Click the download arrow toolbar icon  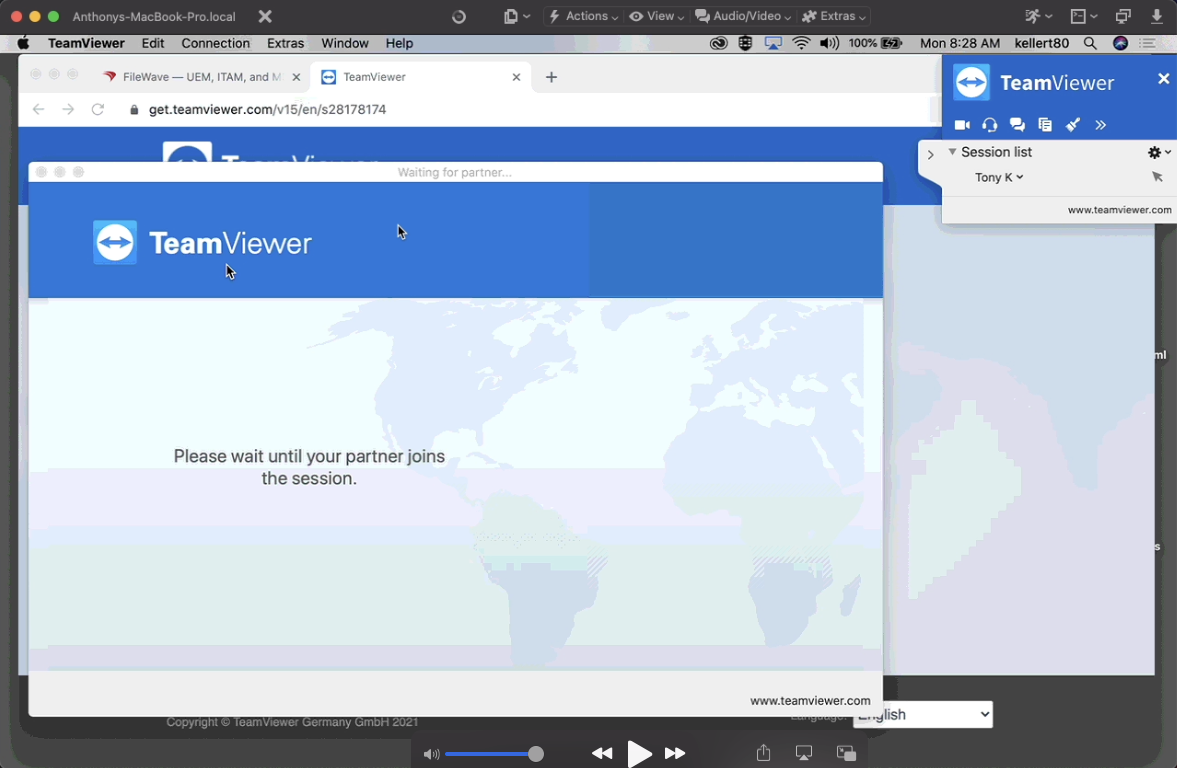pyautogui.click(x=1157, y=16)
